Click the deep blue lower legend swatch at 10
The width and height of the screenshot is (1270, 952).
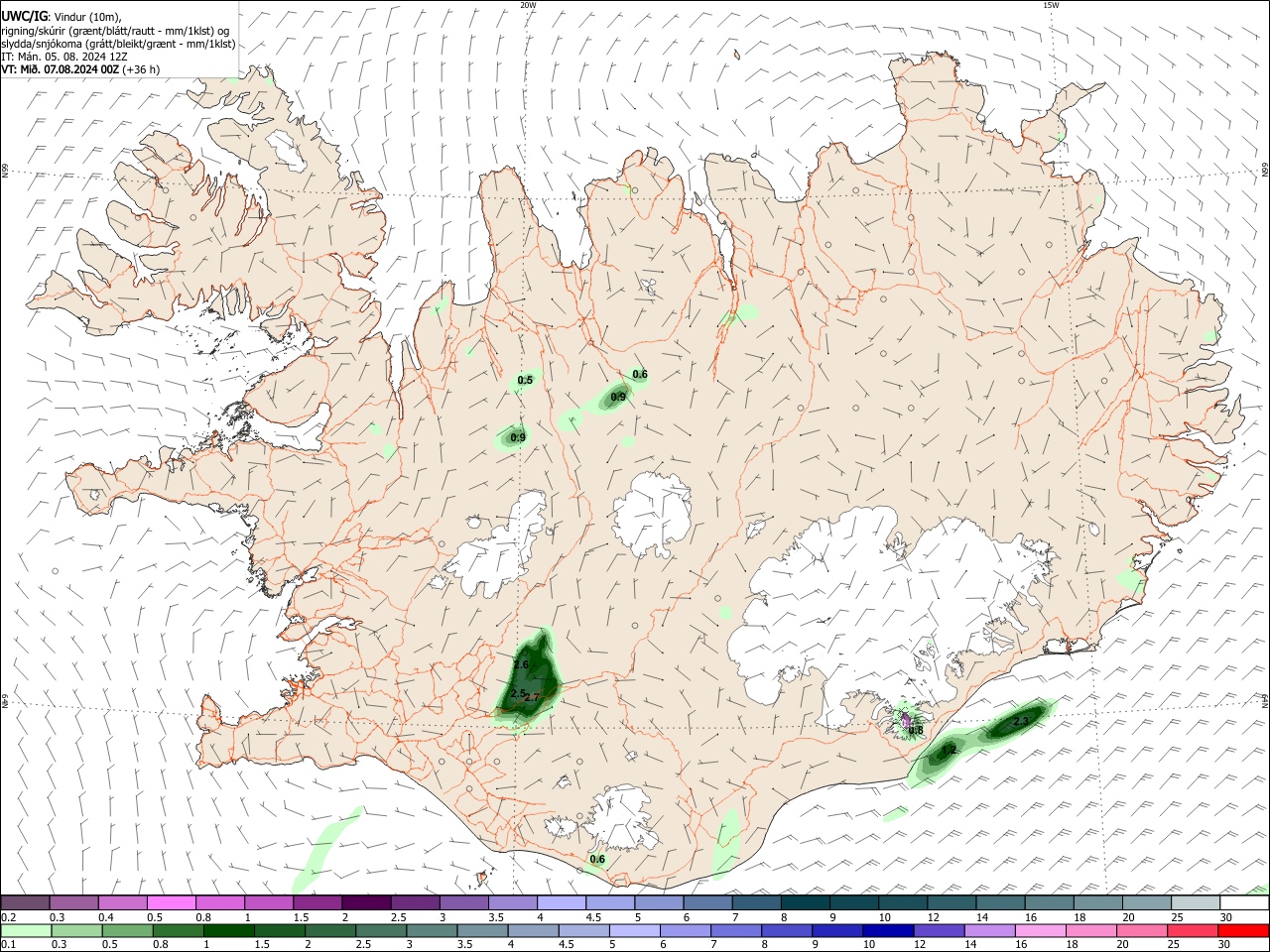pos(888,930)
